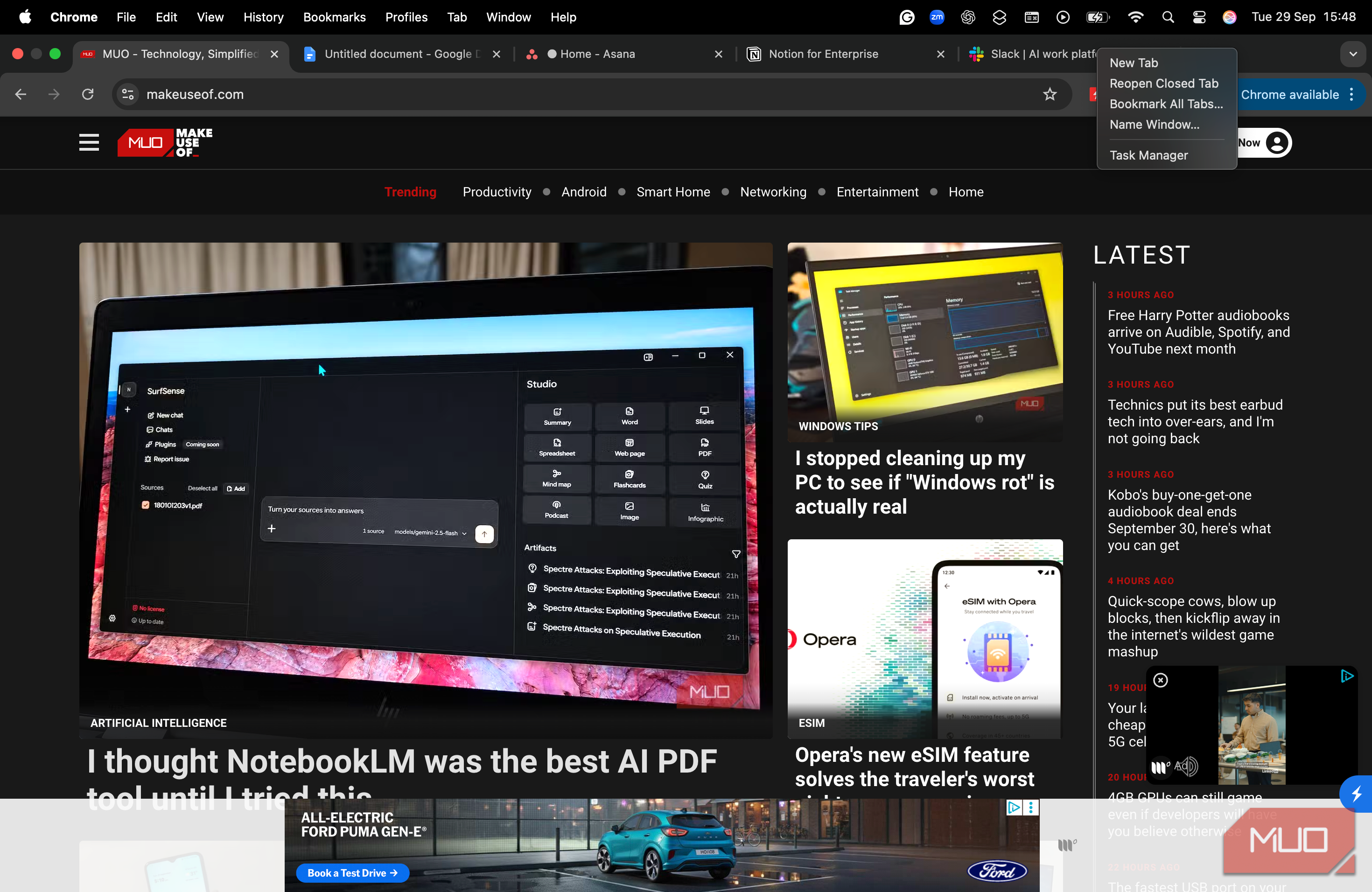
Task: Go back to the previous page
Action: pyautogui.click(x=21, y=94)
